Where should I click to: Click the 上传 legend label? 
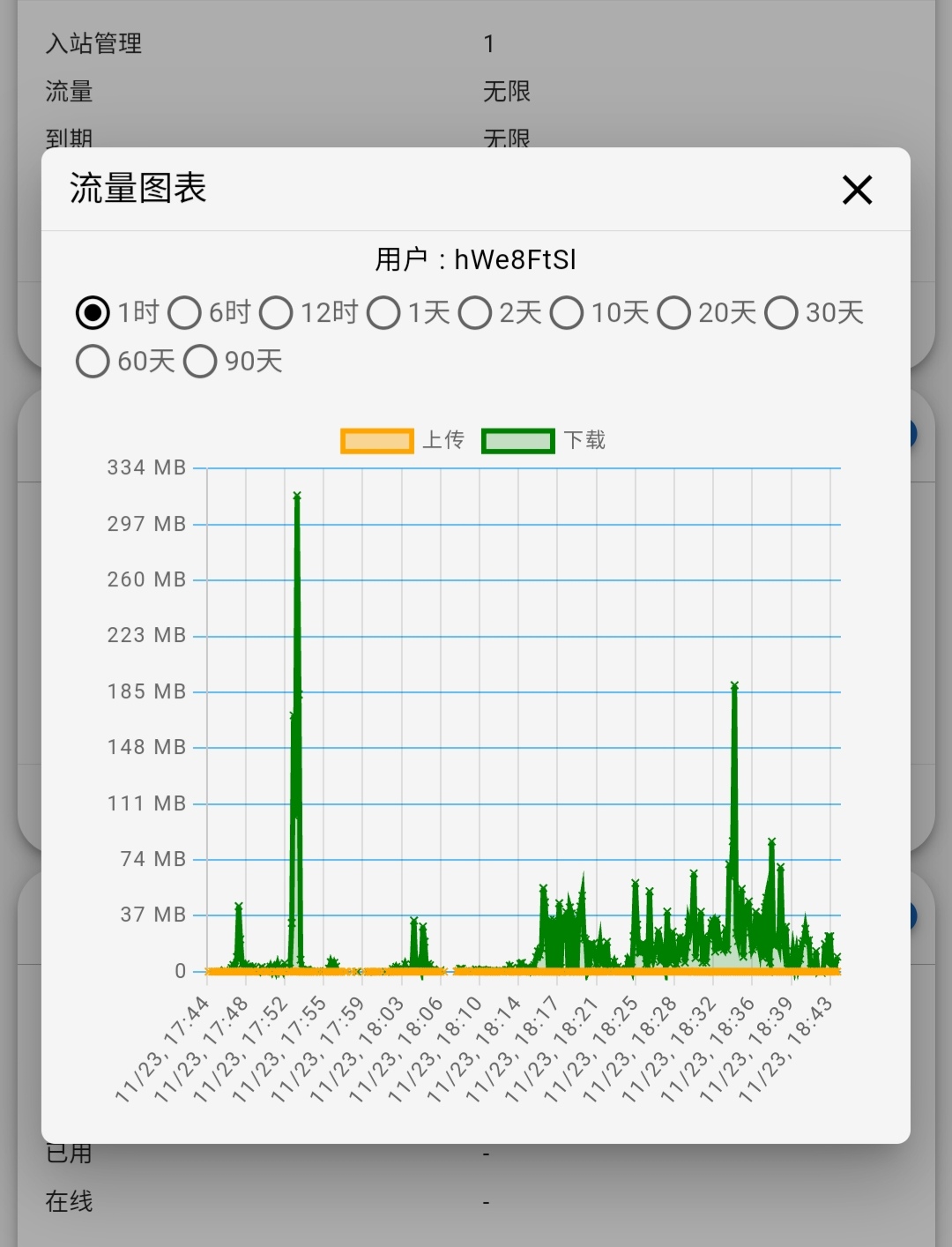(443, 440)
